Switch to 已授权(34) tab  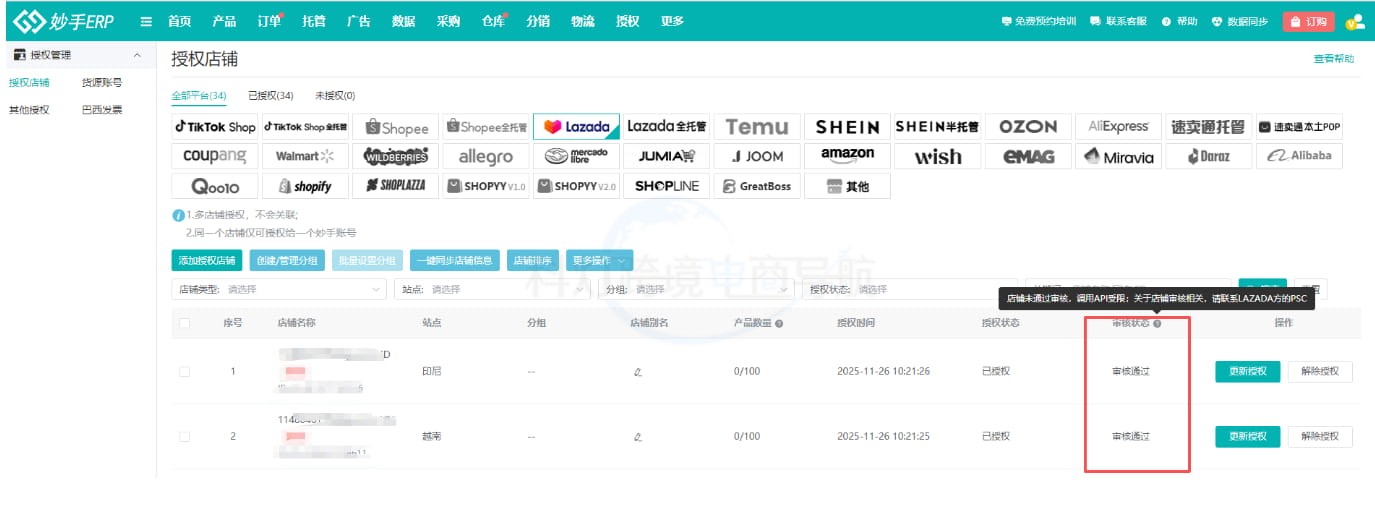coord(270,95)
